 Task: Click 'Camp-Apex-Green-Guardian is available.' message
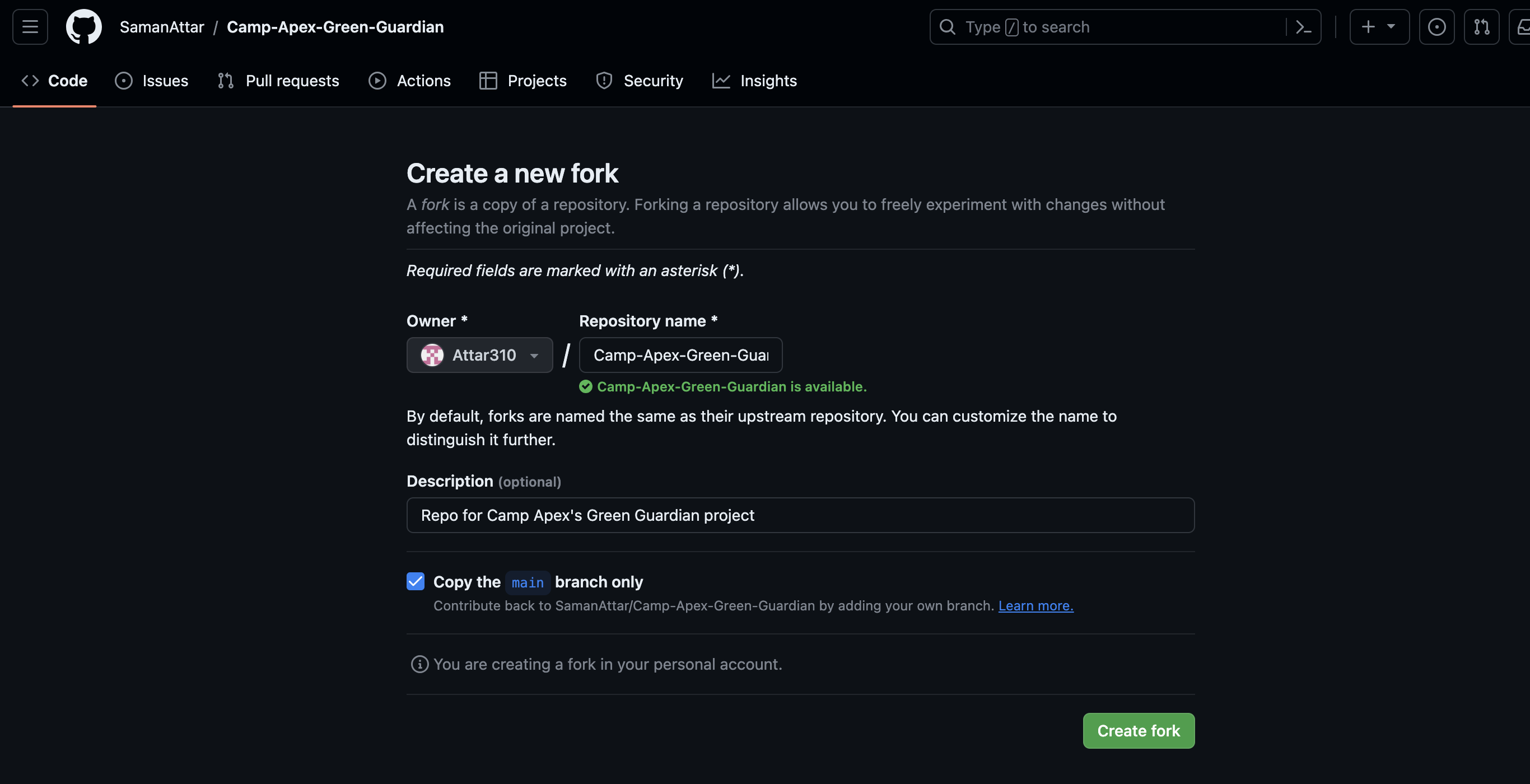point(732,386)
